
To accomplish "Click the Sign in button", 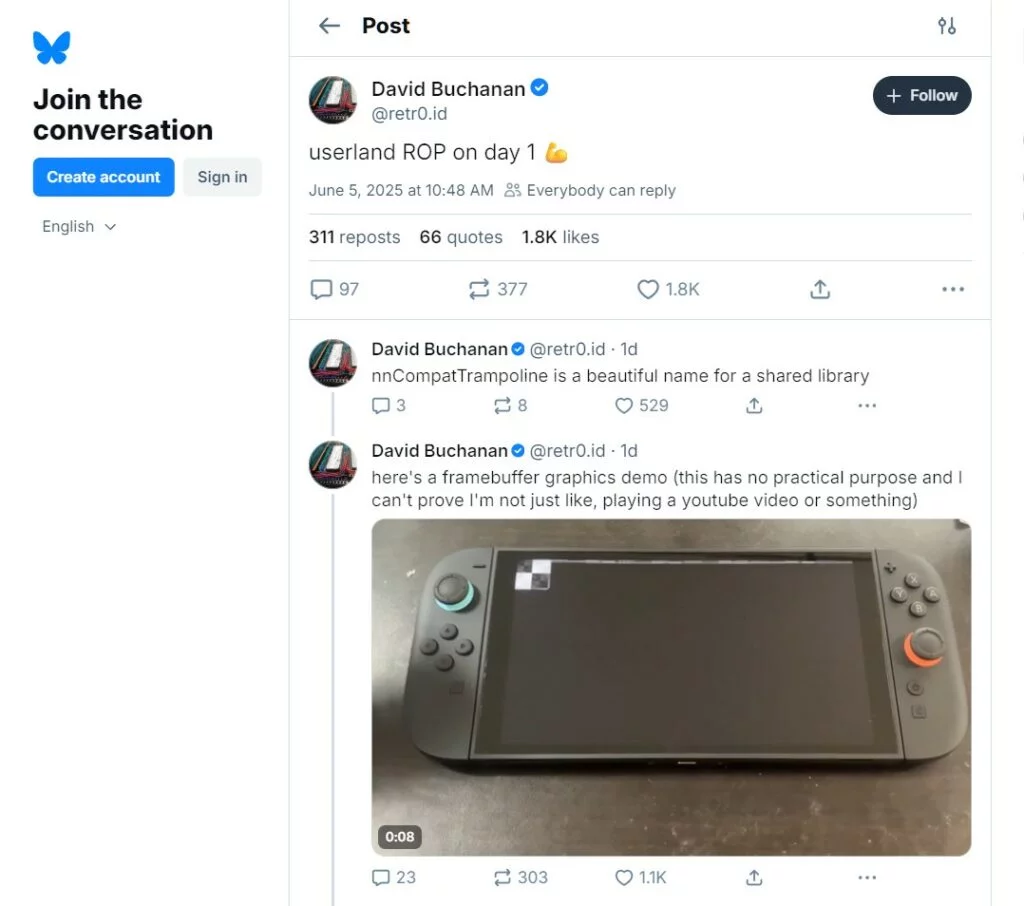I will (222, 177).
